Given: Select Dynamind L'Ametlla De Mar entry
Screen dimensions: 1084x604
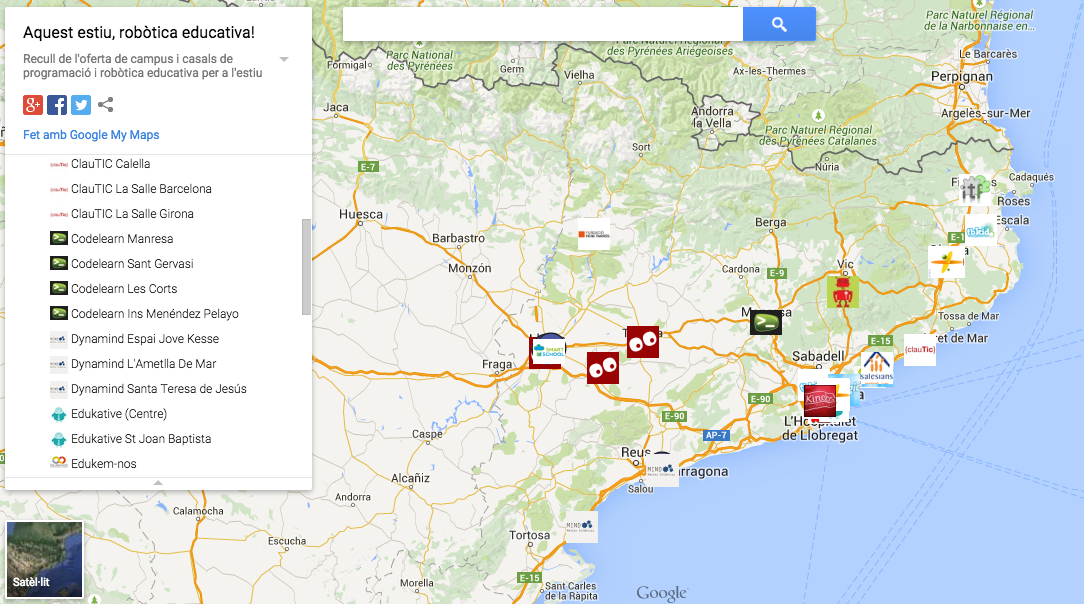Looking at the screenshot, I should 143,364.
